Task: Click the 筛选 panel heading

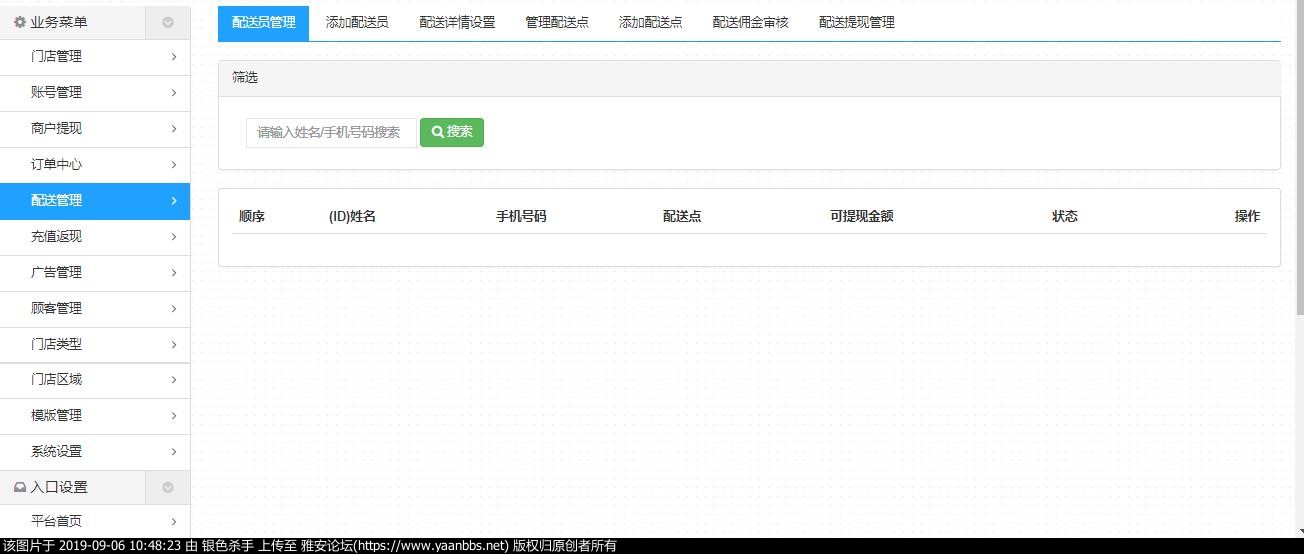Action: coord(245,77)
